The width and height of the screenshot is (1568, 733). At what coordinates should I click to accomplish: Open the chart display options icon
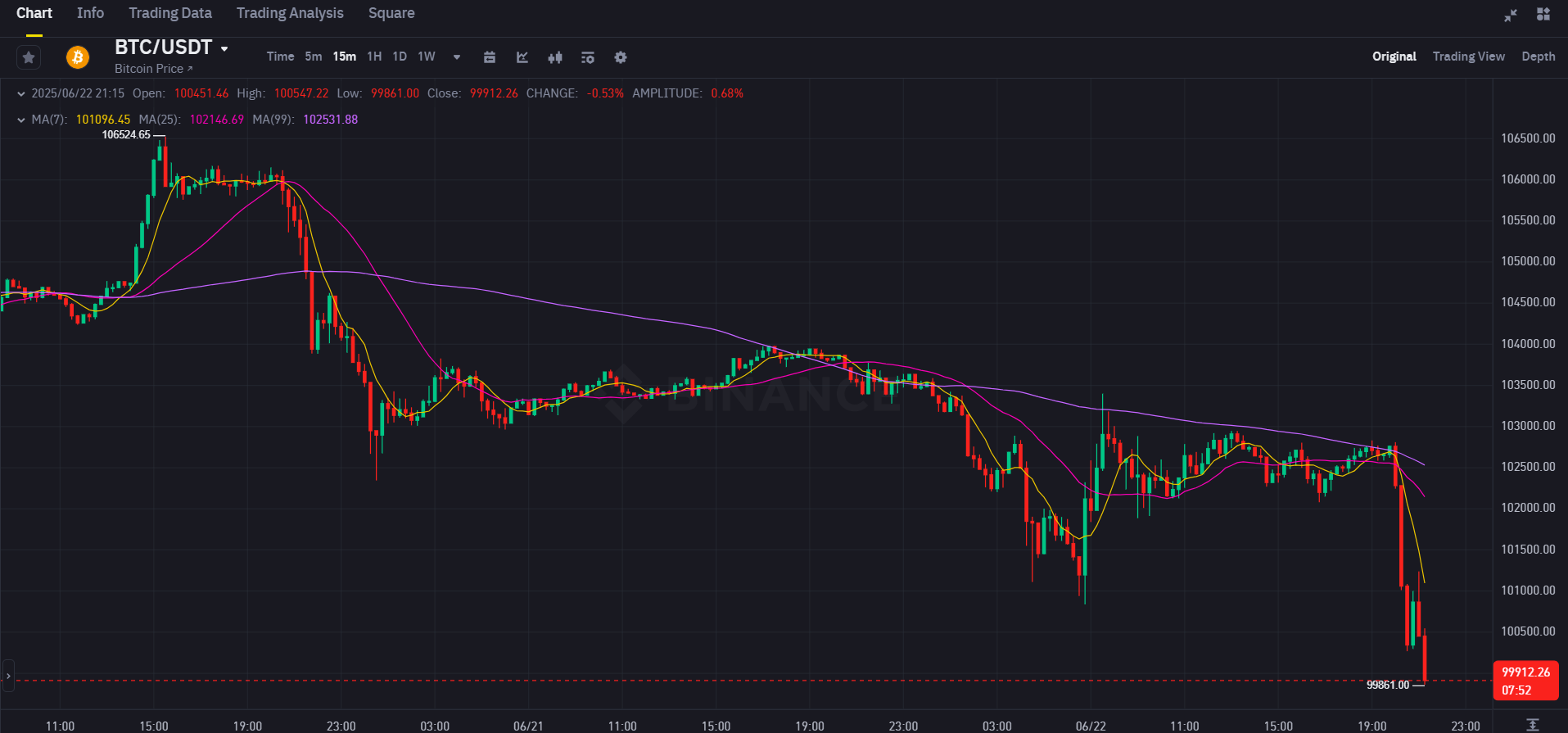click(x=588, y=57)
